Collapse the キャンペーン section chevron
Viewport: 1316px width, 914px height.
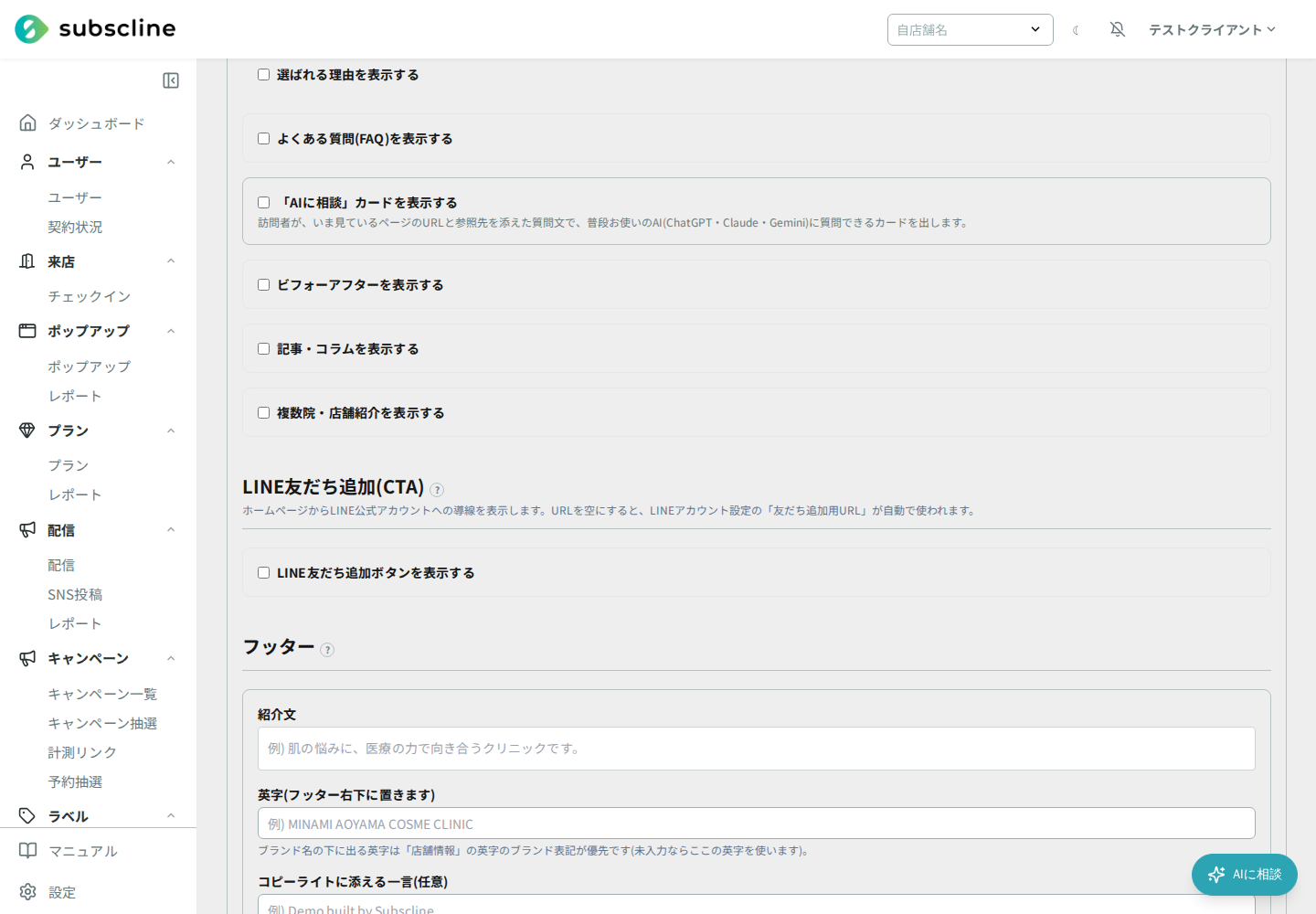tap(171, 658)
